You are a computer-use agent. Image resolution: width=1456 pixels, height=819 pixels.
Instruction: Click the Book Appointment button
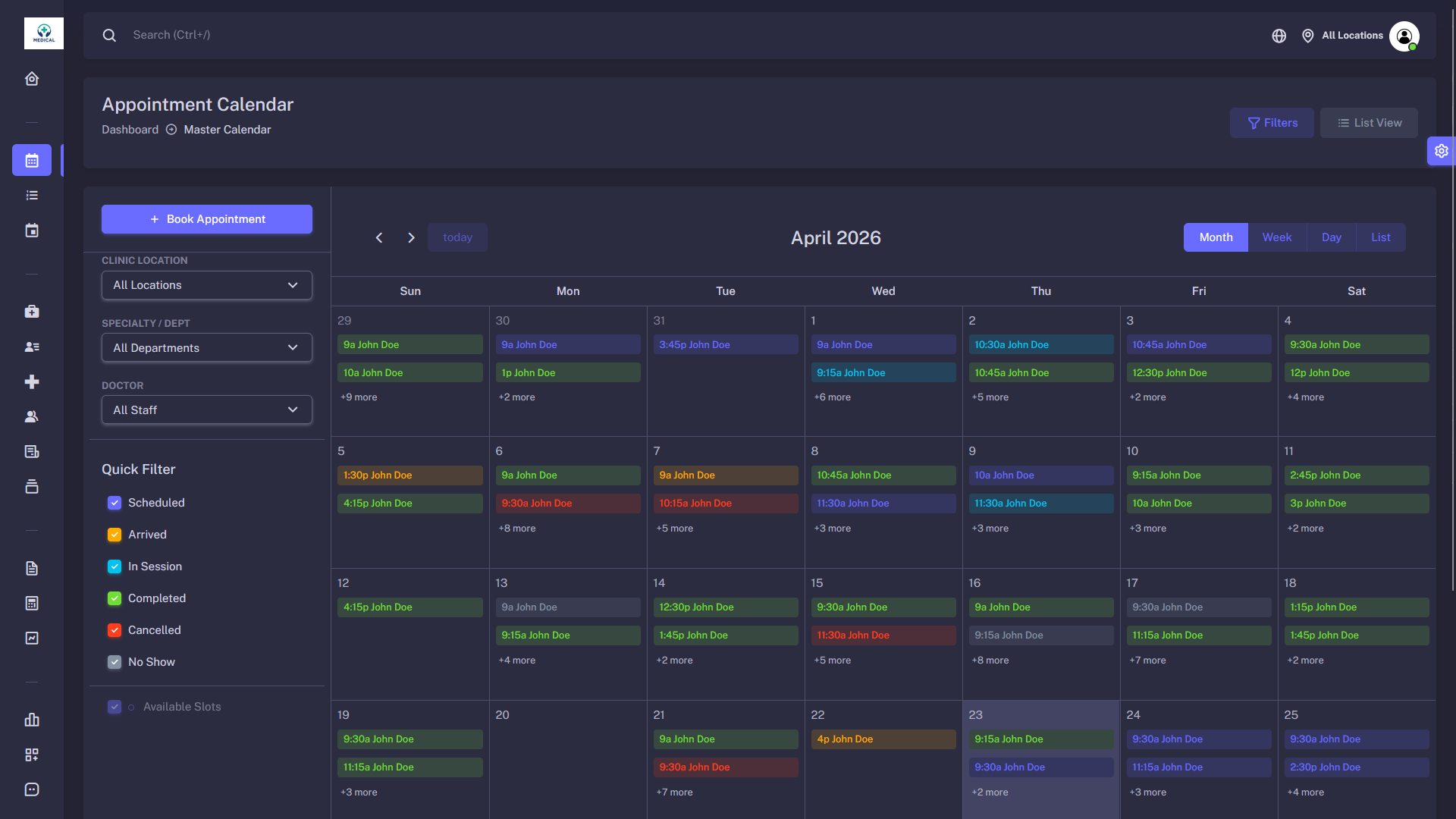tap(207, 219)
